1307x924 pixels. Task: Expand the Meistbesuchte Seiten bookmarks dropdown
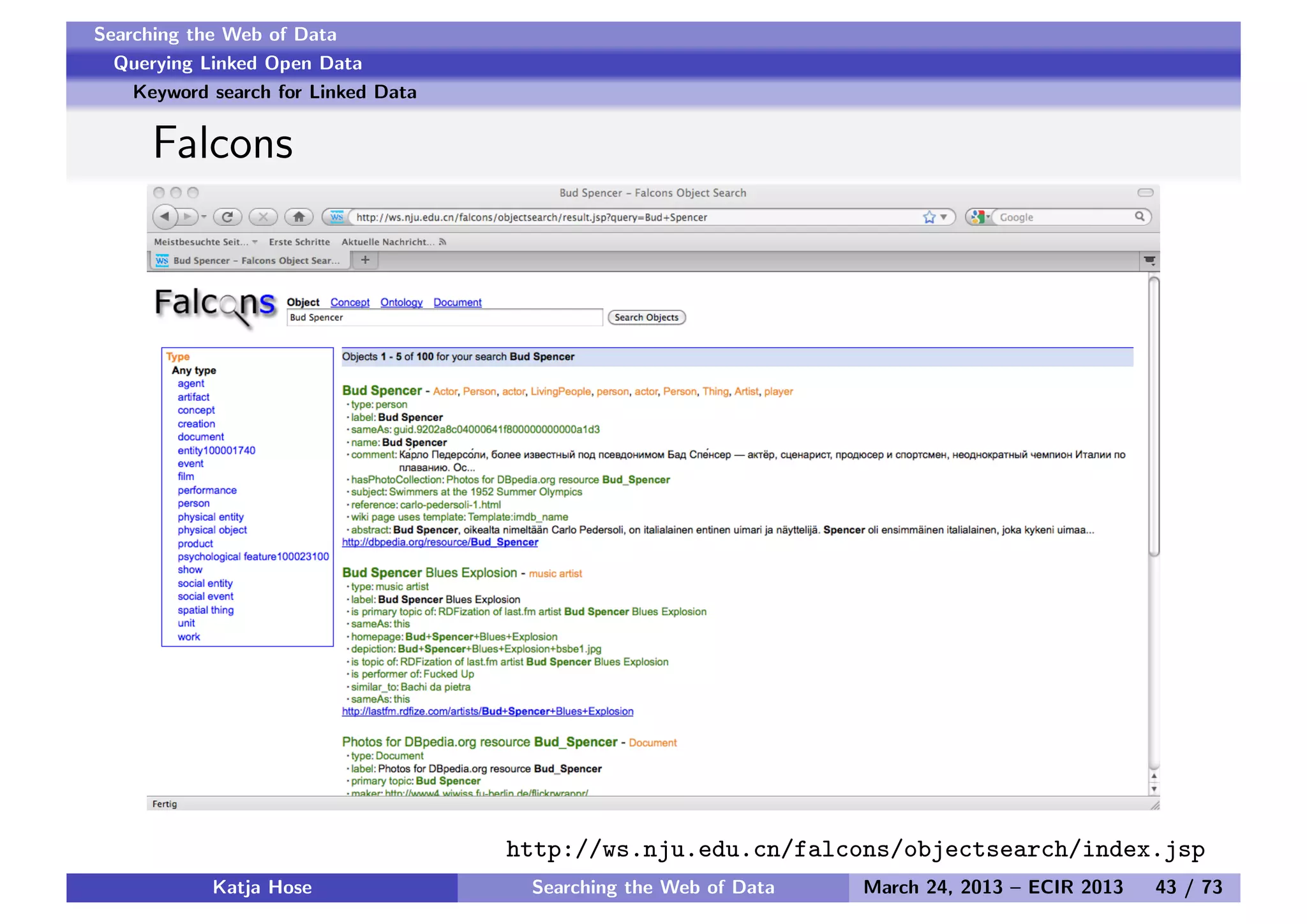click(x=255, y=242)
